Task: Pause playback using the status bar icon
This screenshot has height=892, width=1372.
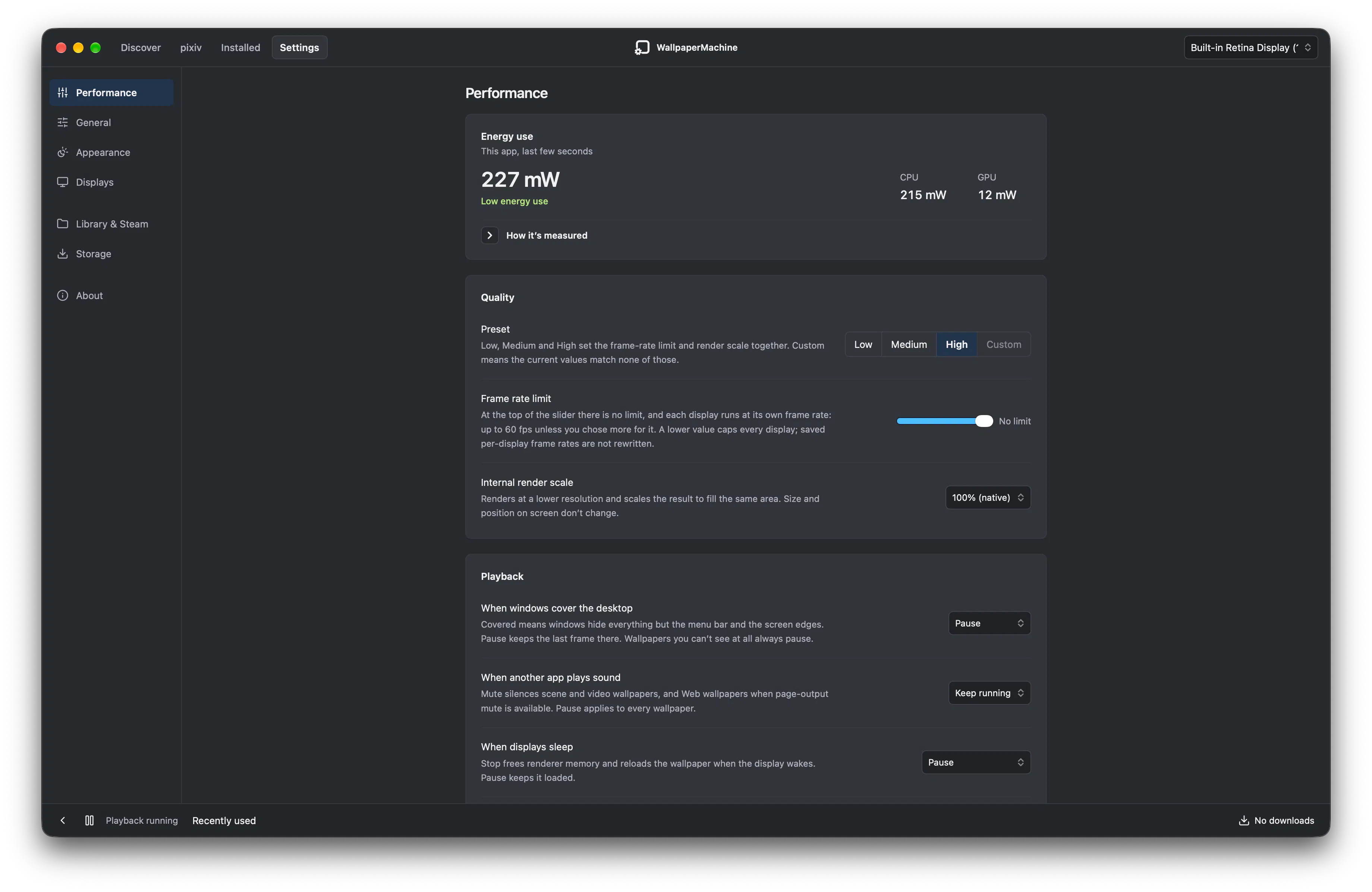Action: 89,820
